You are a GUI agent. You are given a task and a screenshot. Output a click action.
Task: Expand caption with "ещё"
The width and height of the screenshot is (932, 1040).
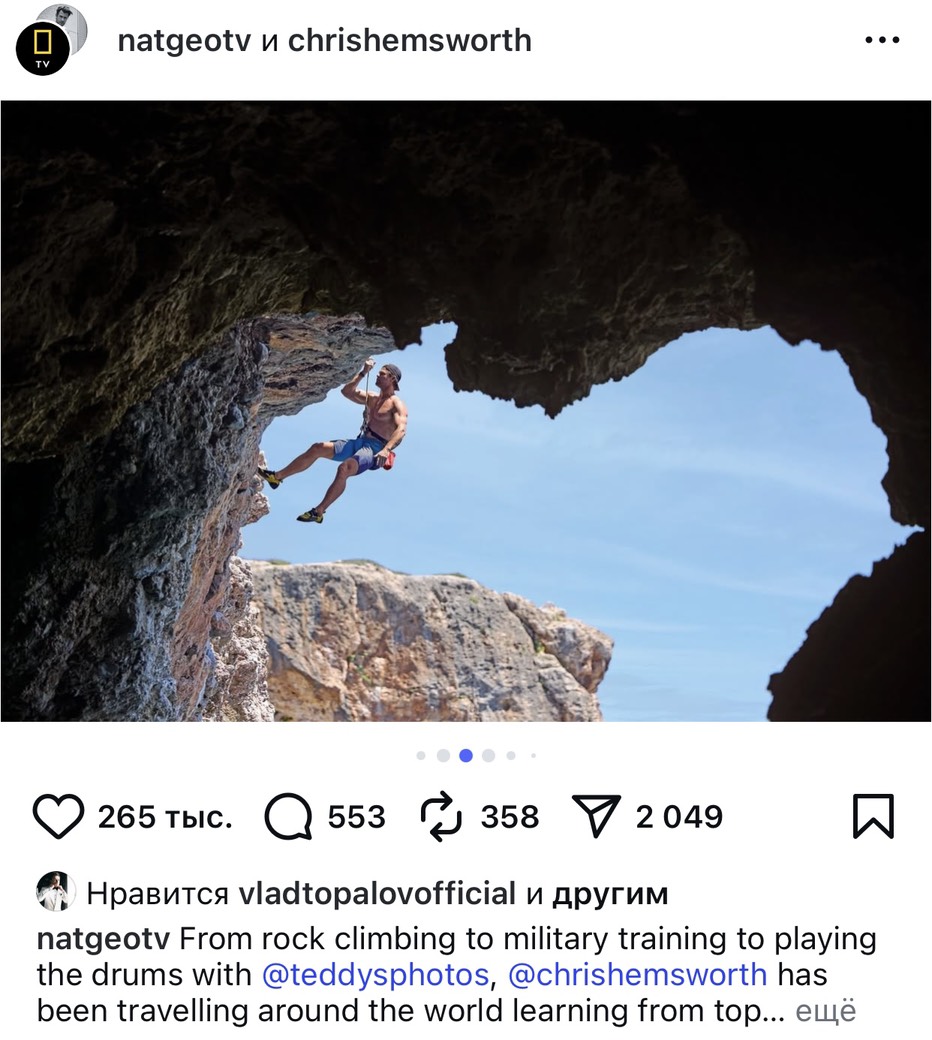click(x=826, y=1011)
